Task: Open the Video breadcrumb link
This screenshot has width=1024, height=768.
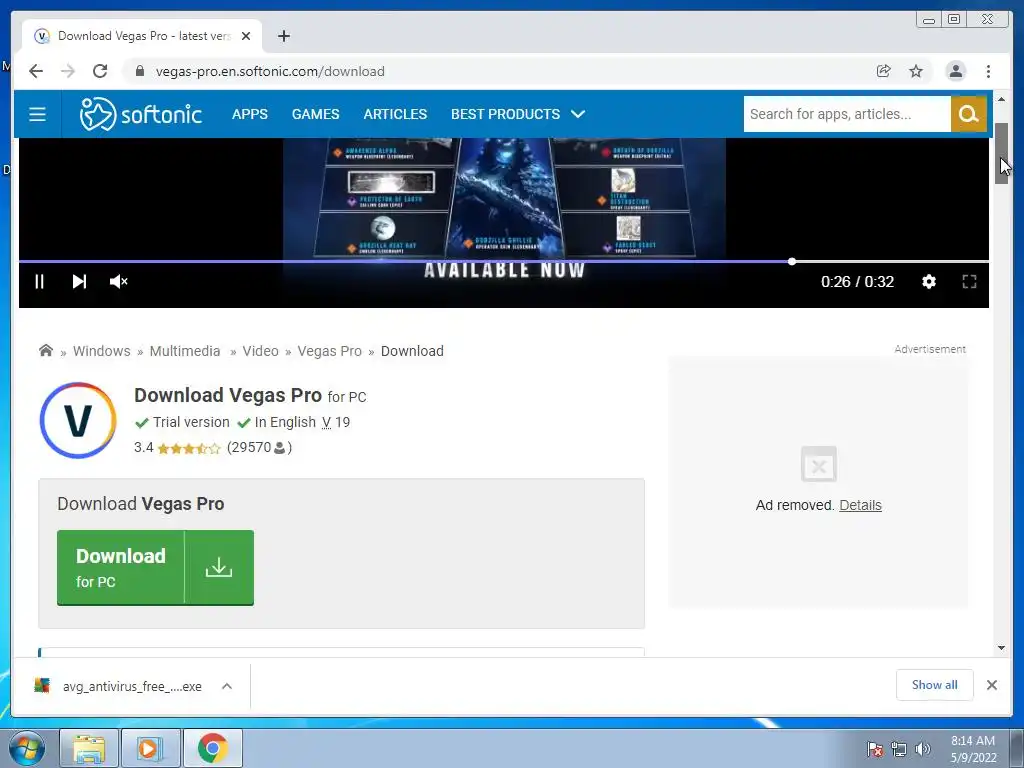Action: (x=261, y=351)
